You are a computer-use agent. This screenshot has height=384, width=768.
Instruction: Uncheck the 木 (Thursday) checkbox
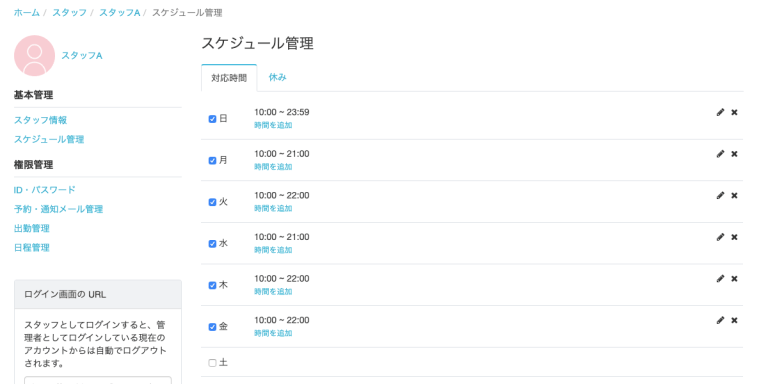coord(212,286)
